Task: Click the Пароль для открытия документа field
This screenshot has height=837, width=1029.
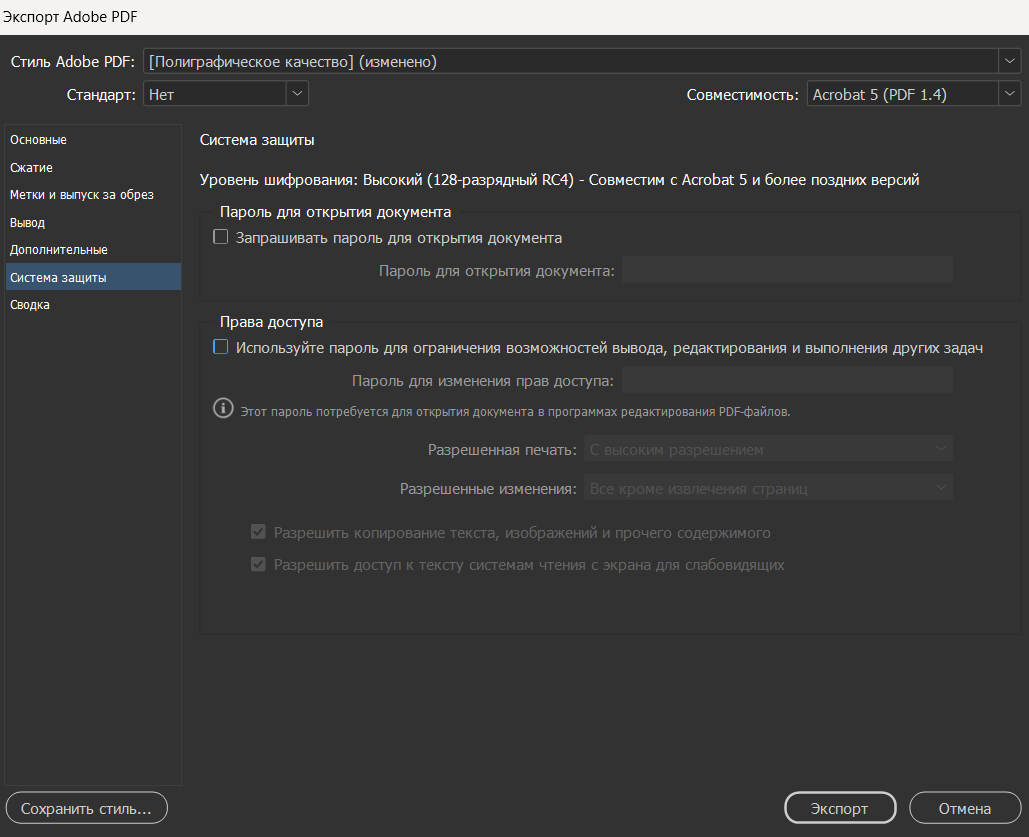Action: 787,270
